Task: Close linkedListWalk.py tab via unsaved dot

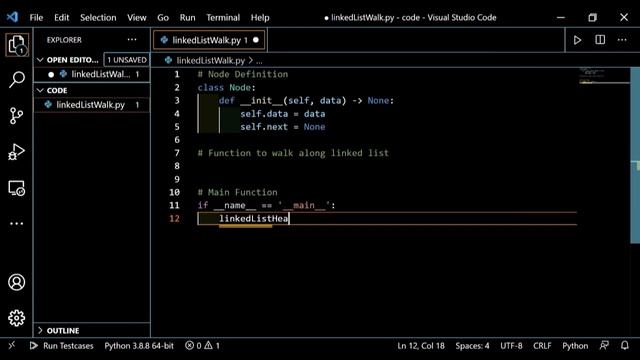Action: click(x=256, y=40)
